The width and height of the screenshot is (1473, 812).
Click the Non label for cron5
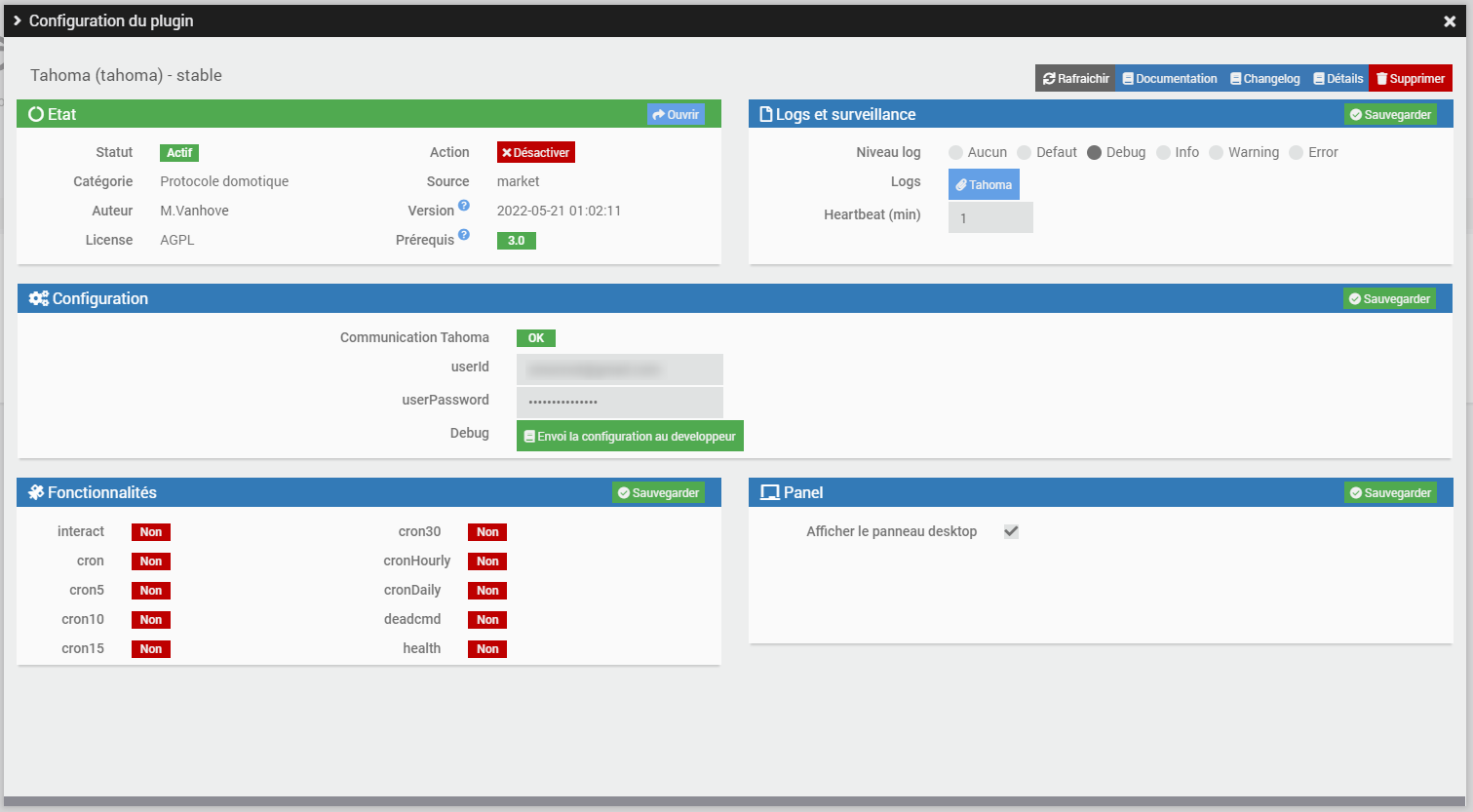pyautogui.click(x=151, y=590)
